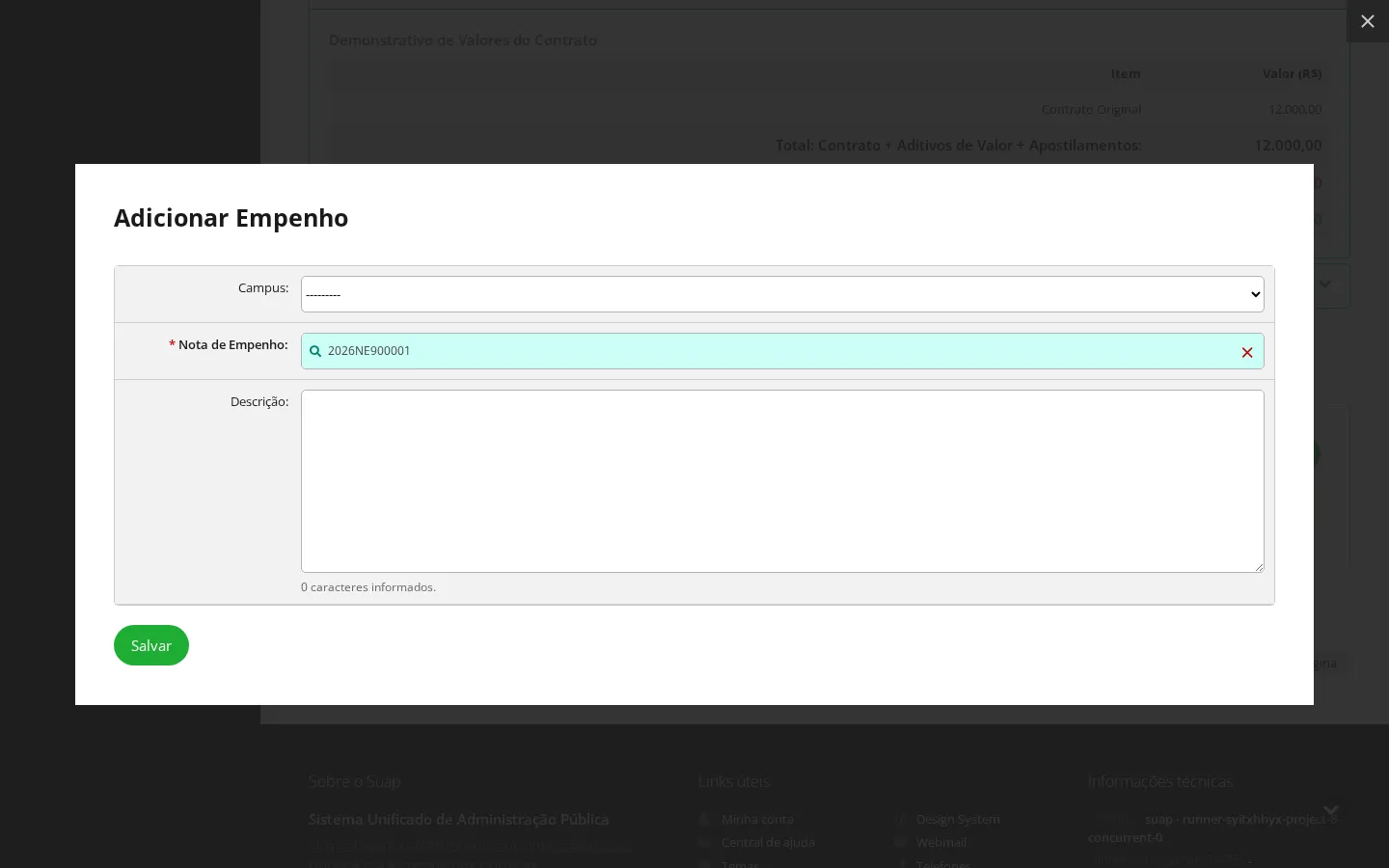
Task: Click the Campus field label
Action: (x=263, y=287)
